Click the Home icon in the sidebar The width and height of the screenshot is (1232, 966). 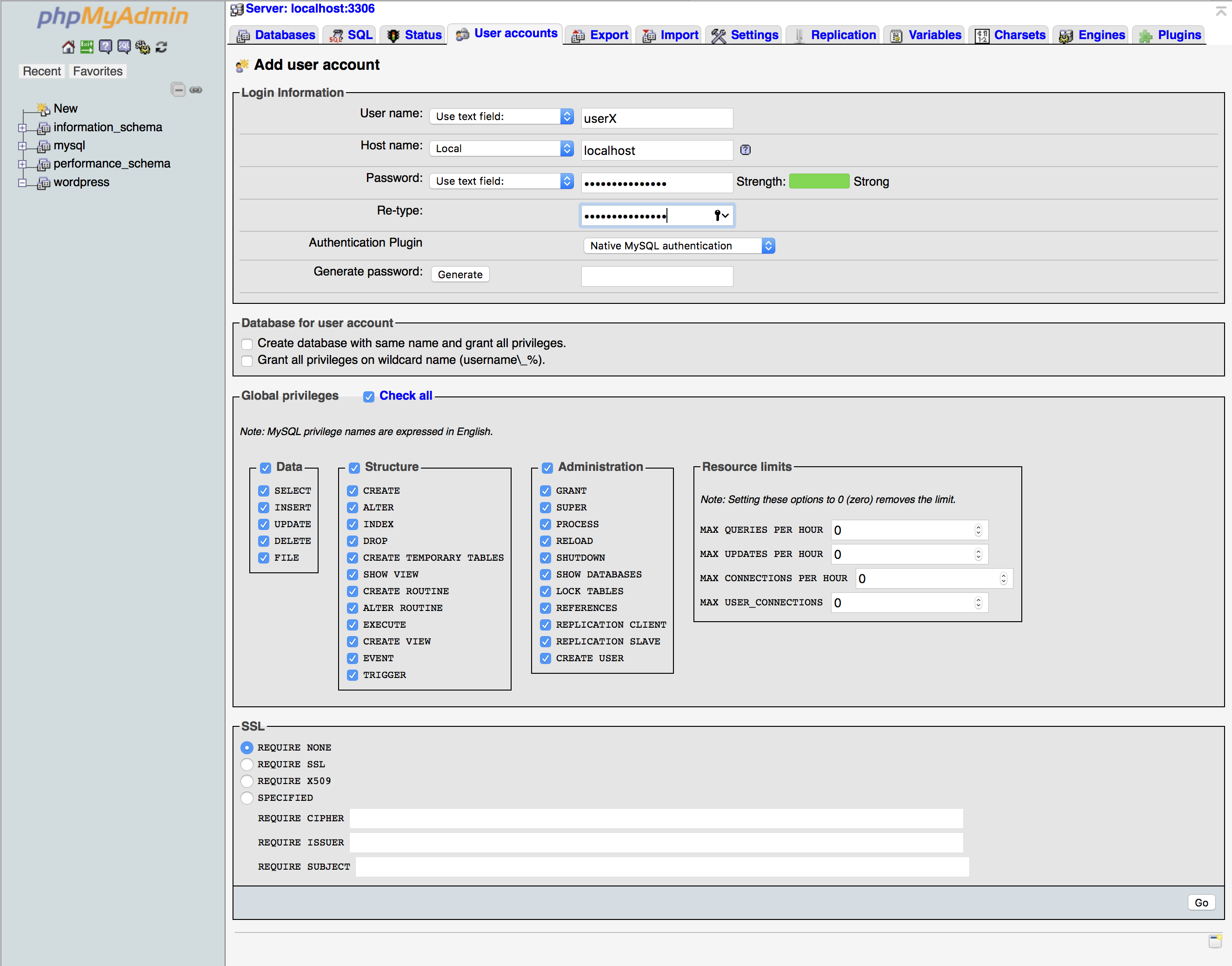tap(68, 47)
